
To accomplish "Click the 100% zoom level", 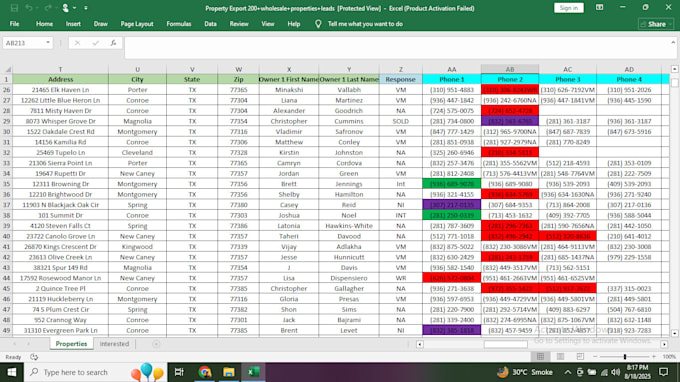I will pyautogui.click(x=669, y=356).
